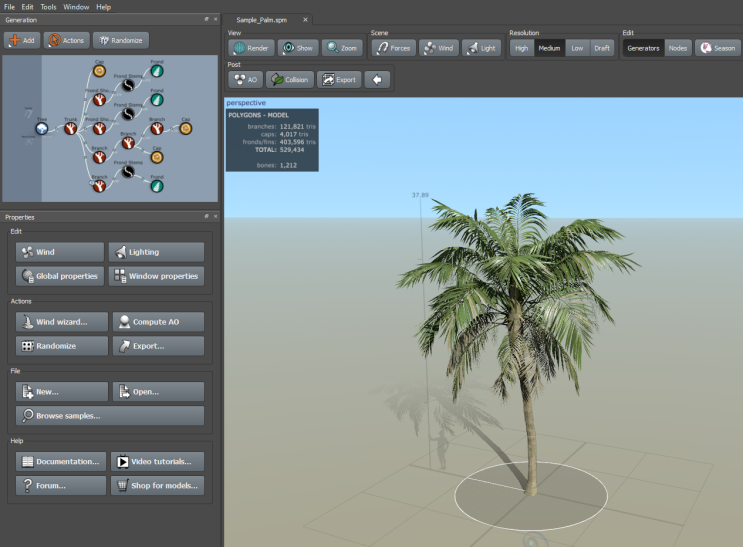Open the Window menu
The height and width of the screenshot is (547, 743).
(76, 7)
